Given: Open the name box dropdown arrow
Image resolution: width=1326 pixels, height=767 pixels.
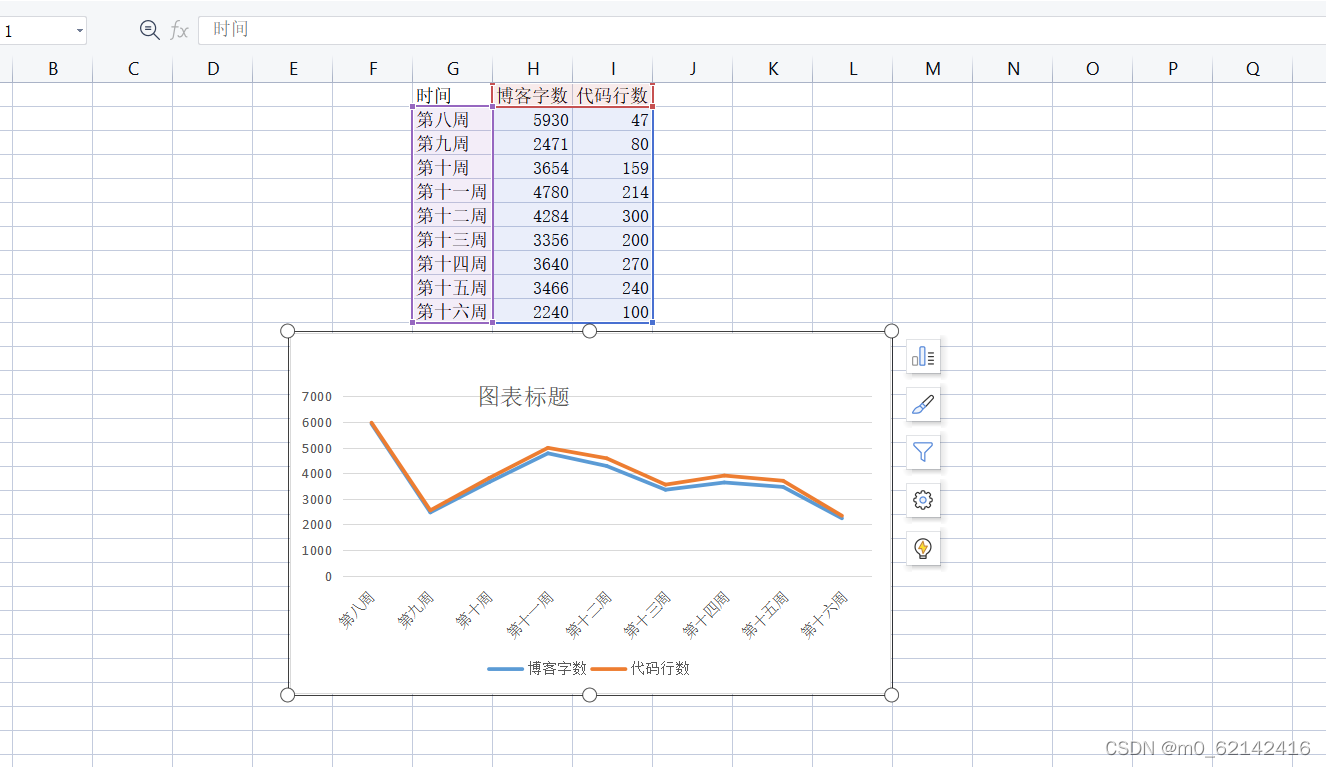Looking at the screenshot, I should [x=79, y=31].
